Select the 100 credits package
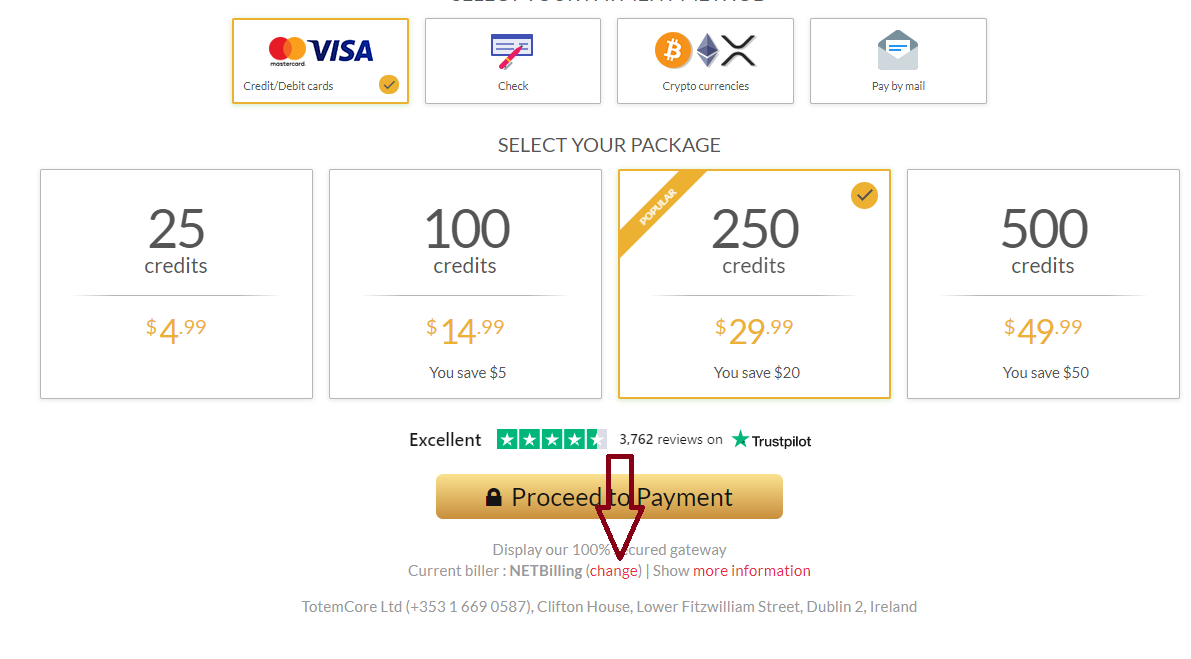This screenshot has width=1191, height=659. coord(465,284)
